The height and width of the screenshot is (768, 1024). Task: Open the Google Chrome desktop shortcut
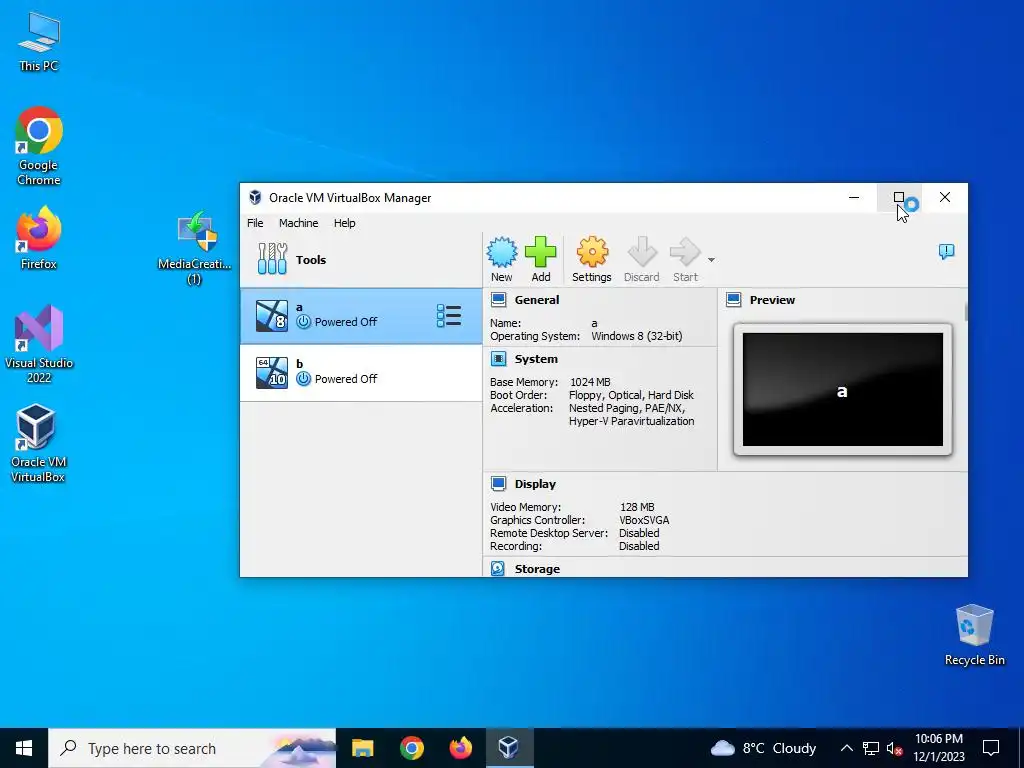coord(39,146)
